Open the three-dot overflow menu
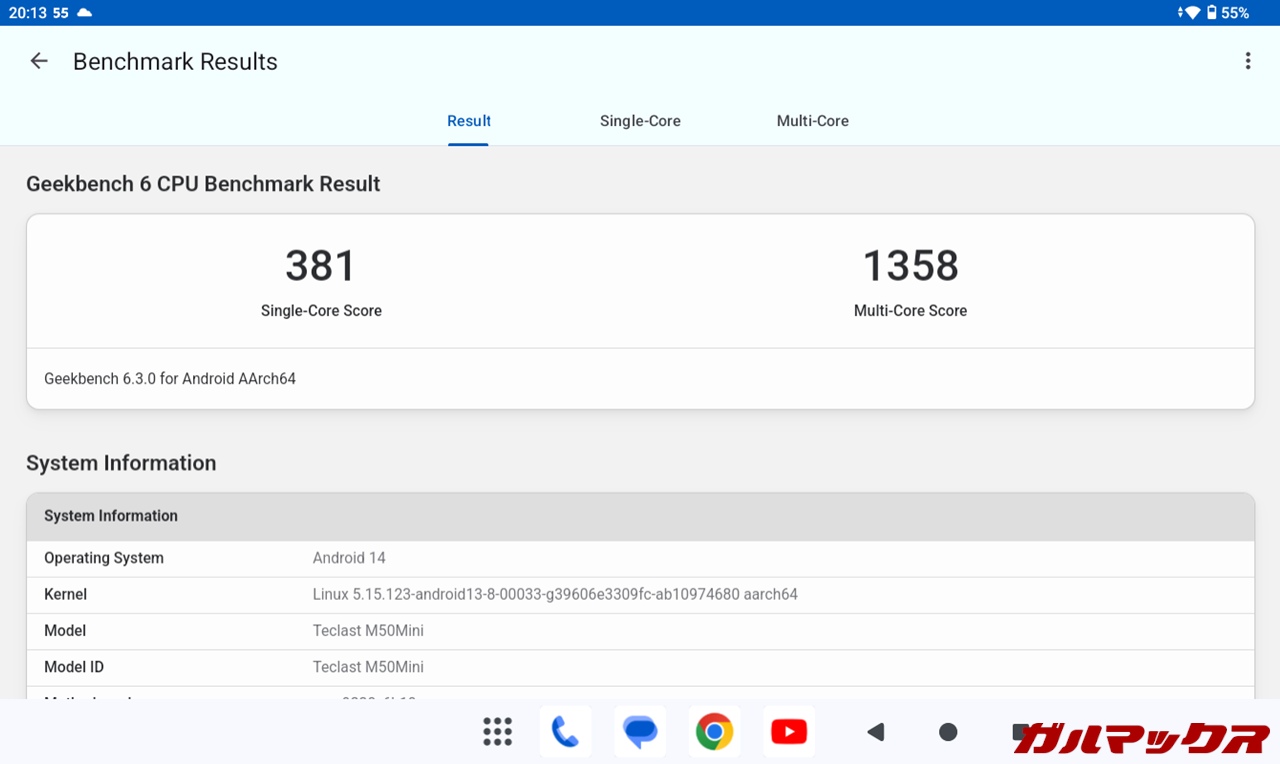Image resolution: width=1280 pixels, height=764 pixels. point(1247,61)
